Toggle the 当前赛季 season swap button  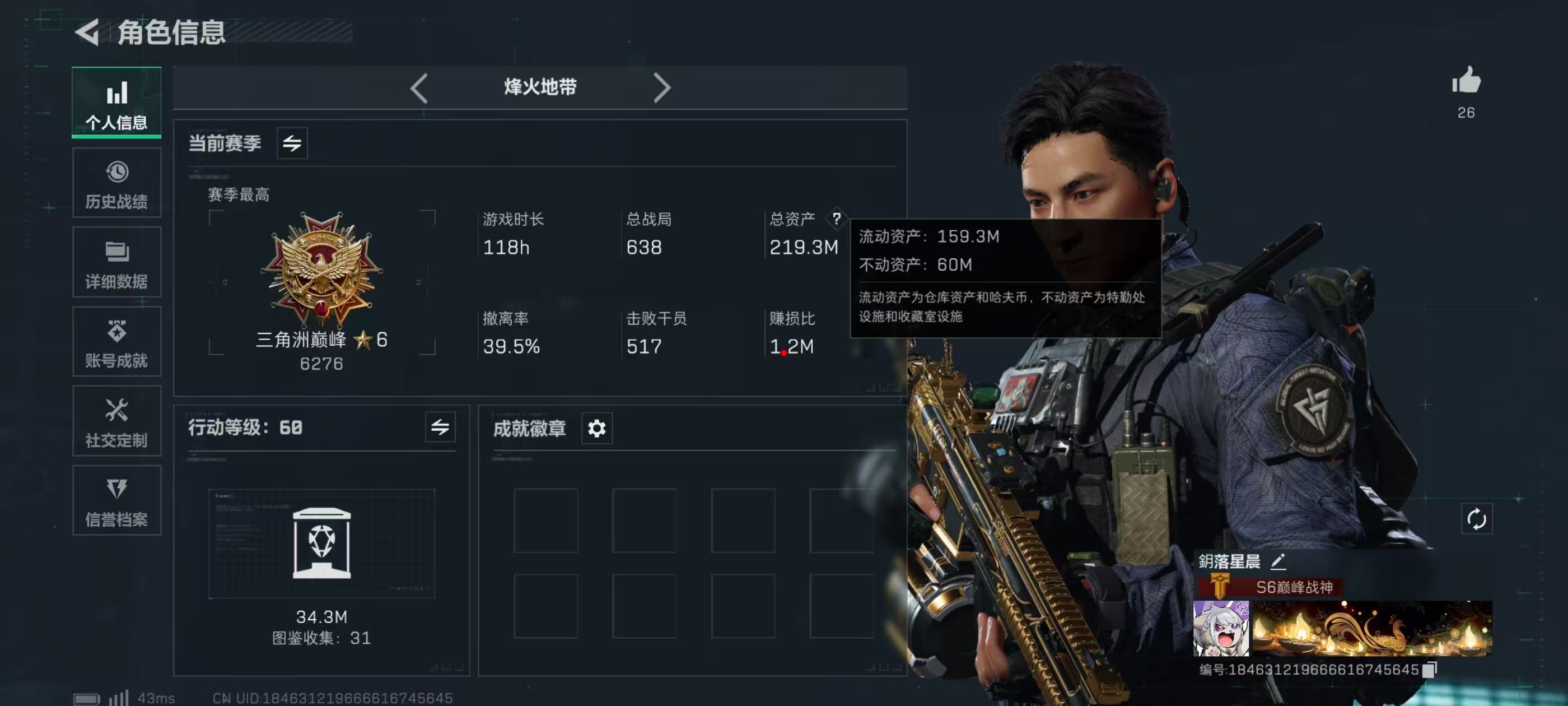point(292,143)
